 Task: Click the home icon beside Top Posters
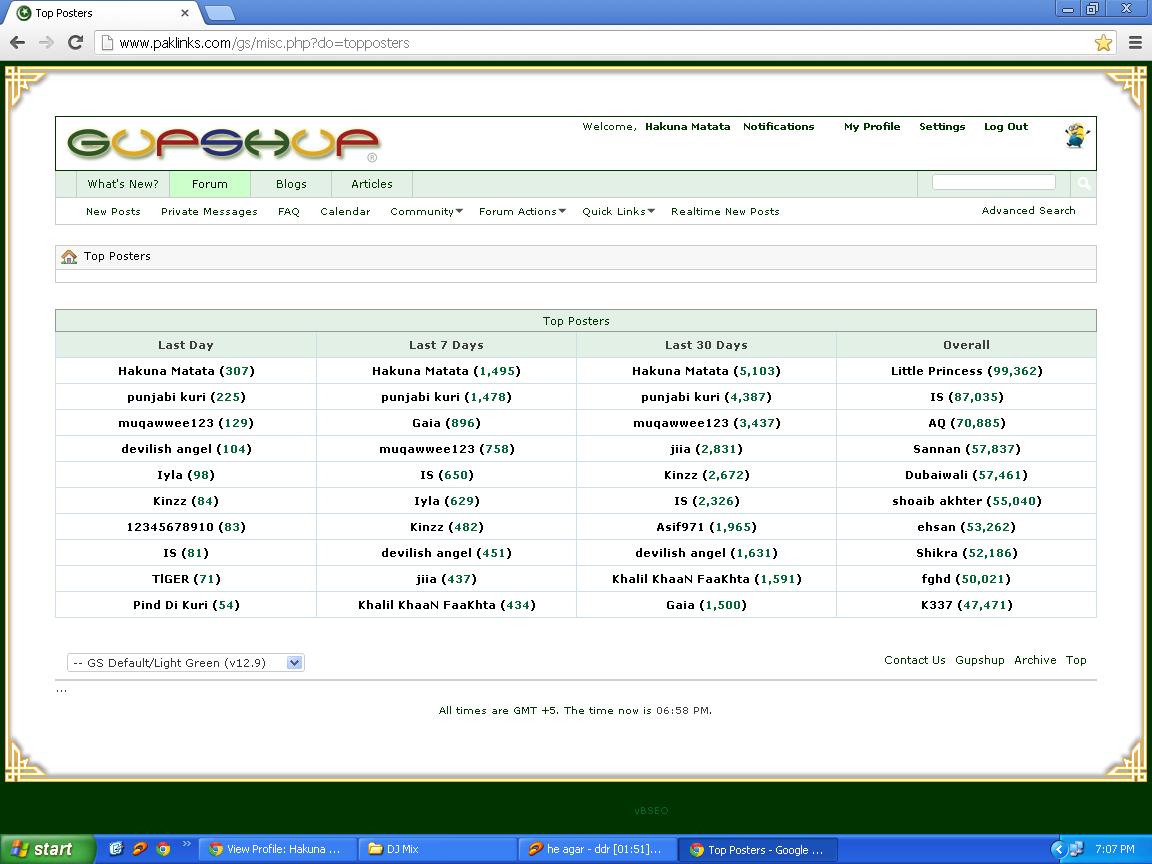coord(69,257)
